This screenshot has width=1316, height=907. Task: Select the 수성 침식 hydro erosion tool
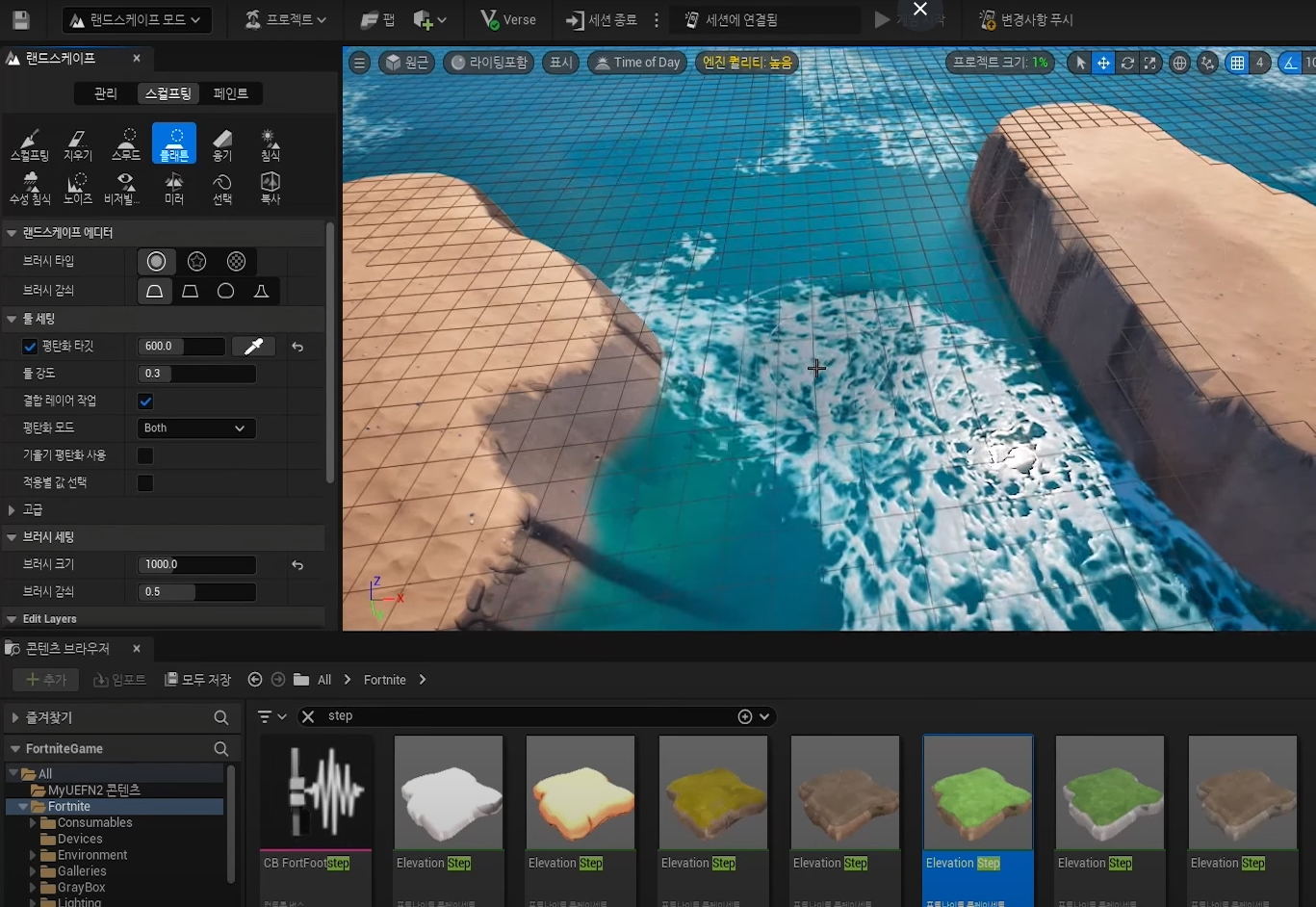point(30,188)
